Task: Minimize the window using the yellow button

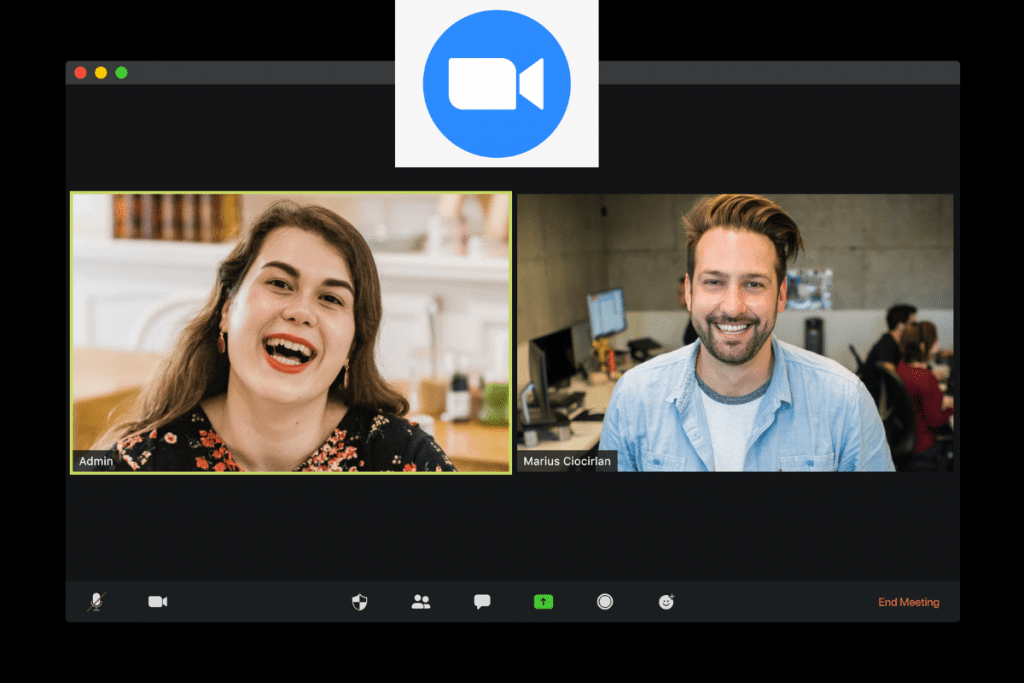Action: pyautogui.click(x=101, y=73)
